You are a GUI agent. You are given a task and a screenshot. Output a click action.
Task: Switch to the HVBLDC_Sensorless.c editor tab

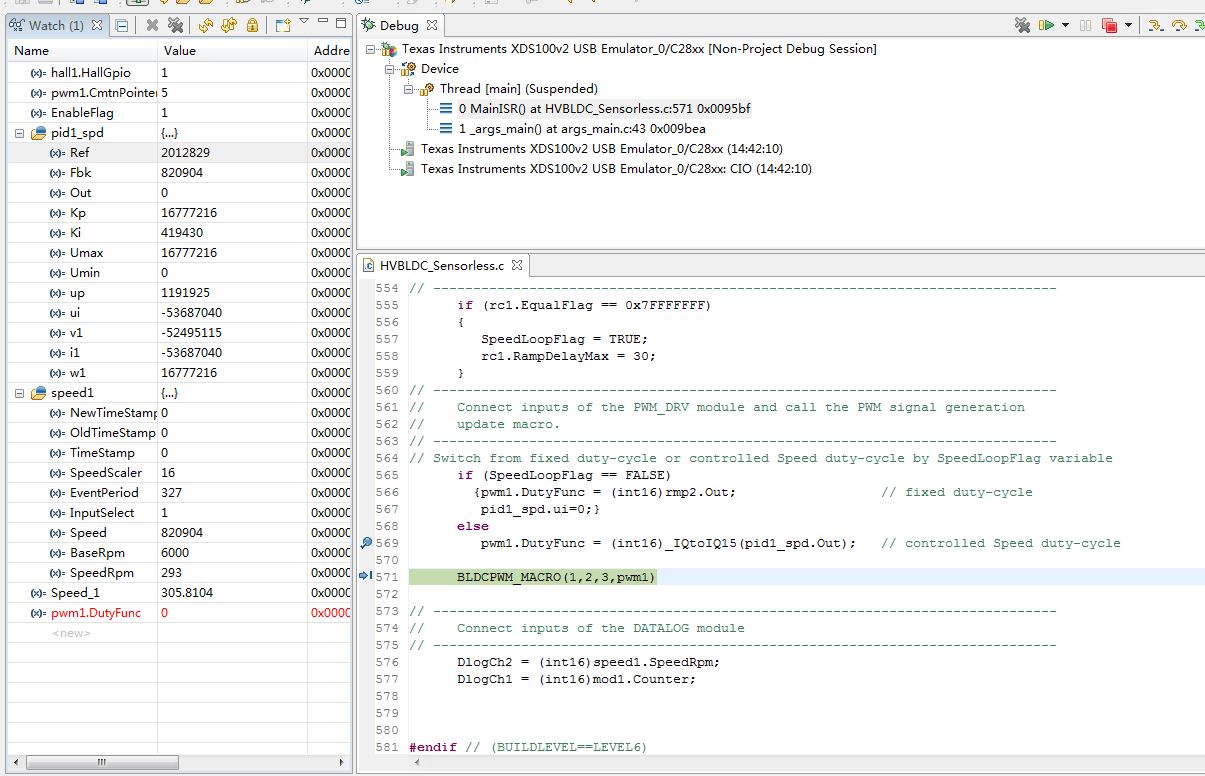[443, 266]
